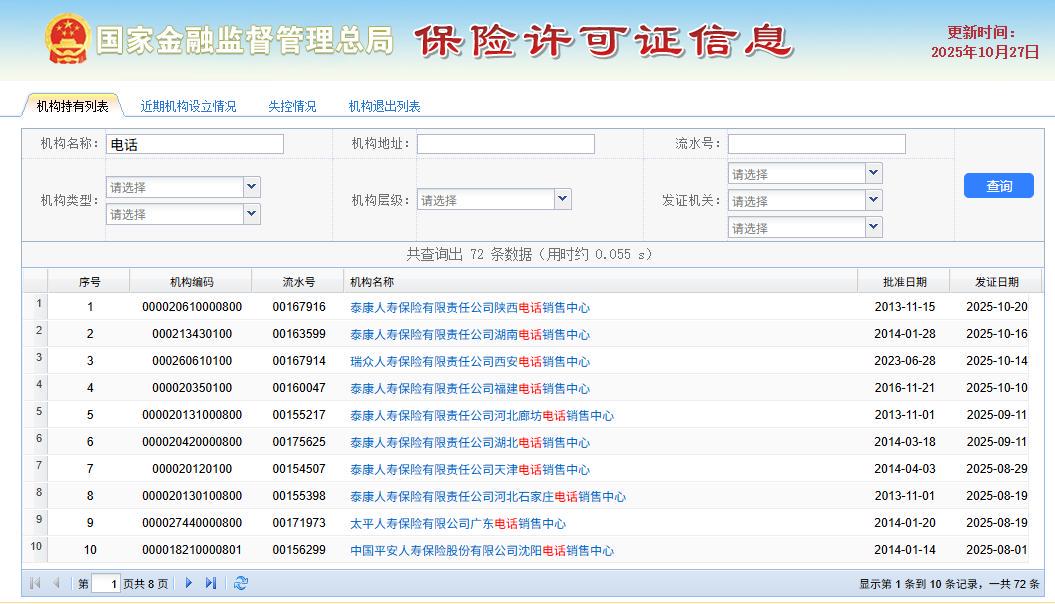
Task: Open the 失控情况 tab
Action: (x=292, y=106)
